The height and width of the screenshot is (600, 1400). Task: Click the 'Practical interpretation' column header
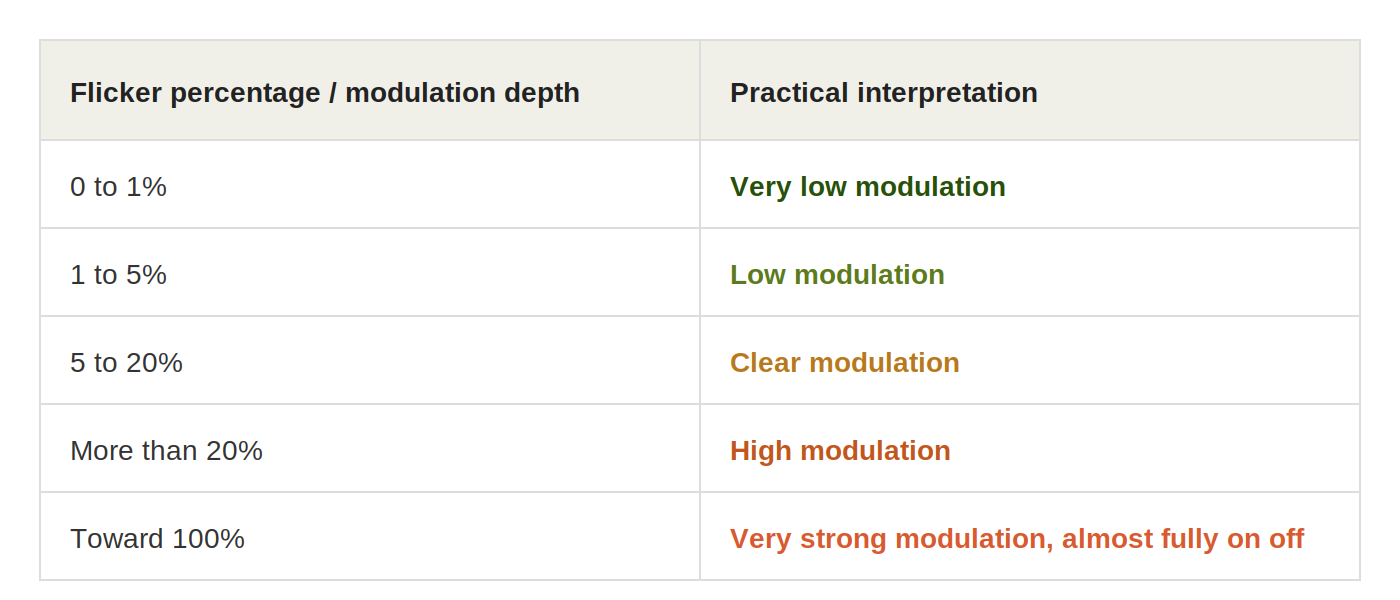pyautogui.click(x=1030, y=90)
